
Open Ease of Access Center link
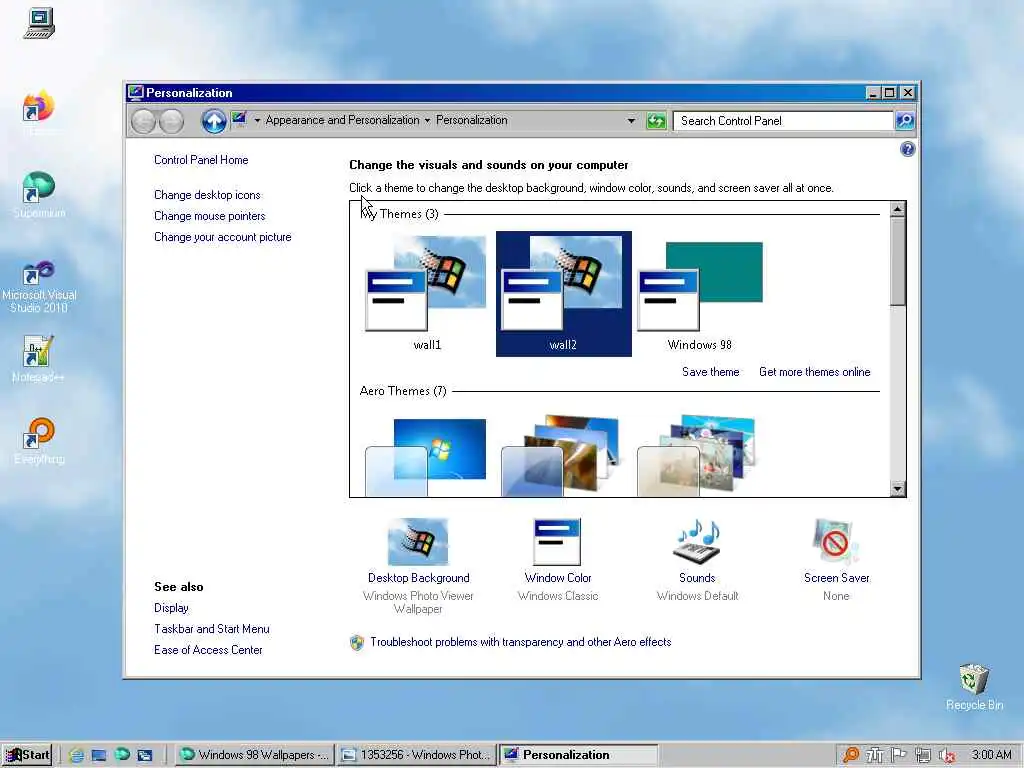tap(208, 650)
